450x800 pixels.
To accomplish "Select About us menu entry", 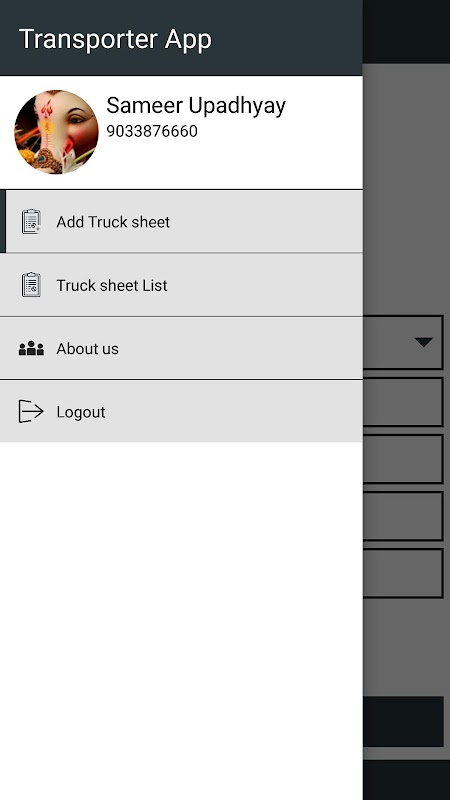I will click(181, 348).
